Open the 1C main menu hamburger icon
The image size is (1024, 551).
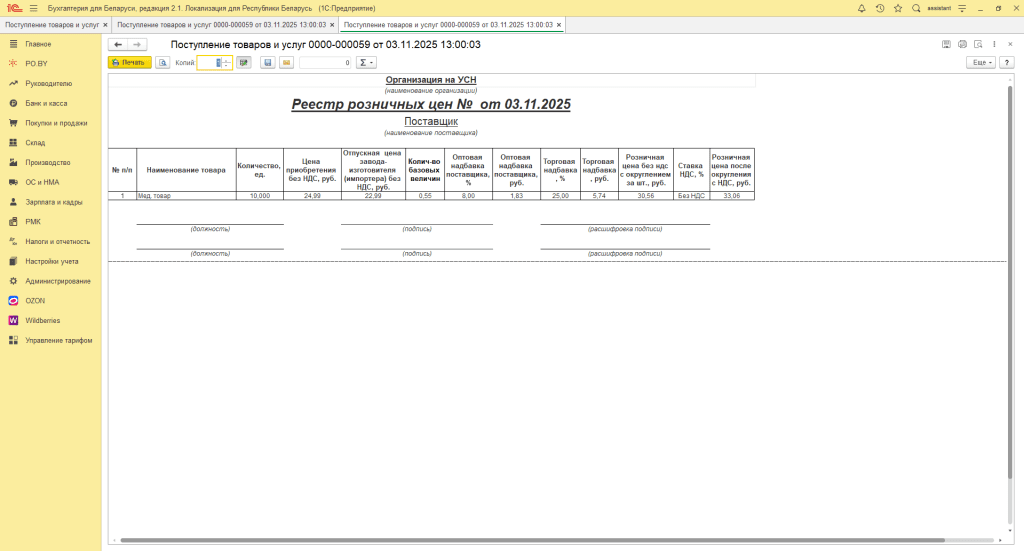tap(33, 8)
